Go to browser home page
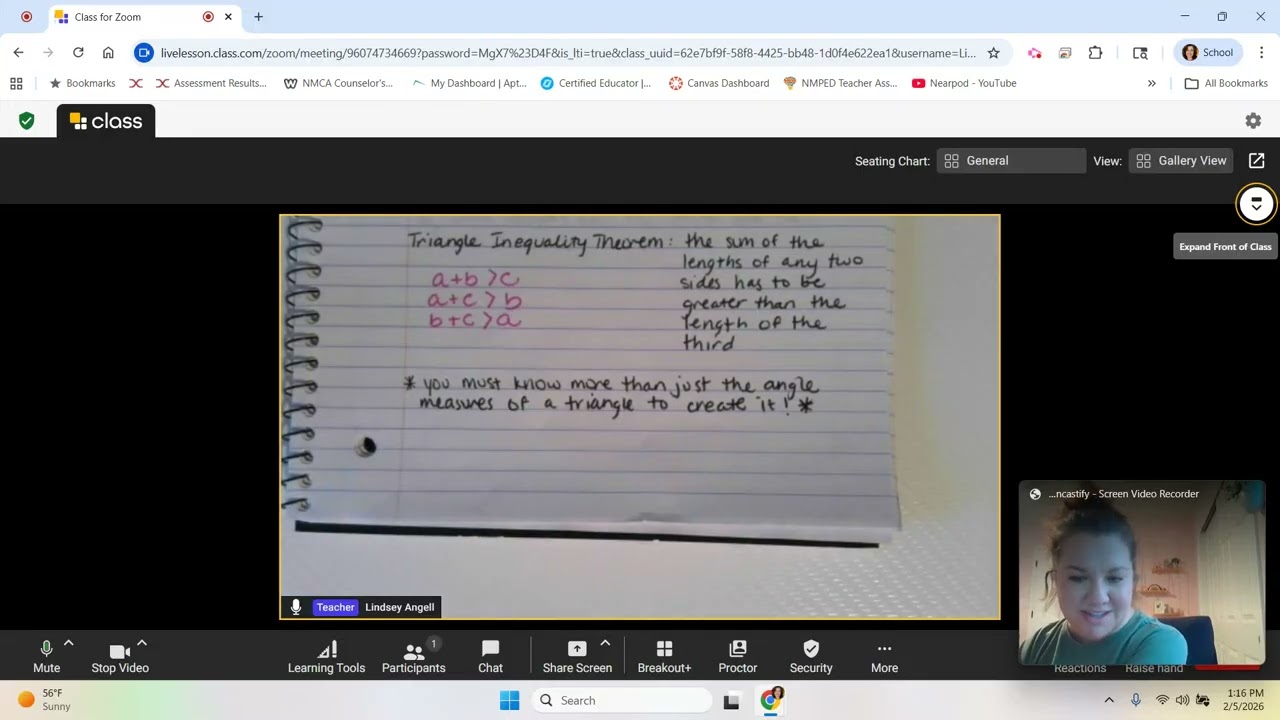 pyautogui.click(x=108, y=53)
